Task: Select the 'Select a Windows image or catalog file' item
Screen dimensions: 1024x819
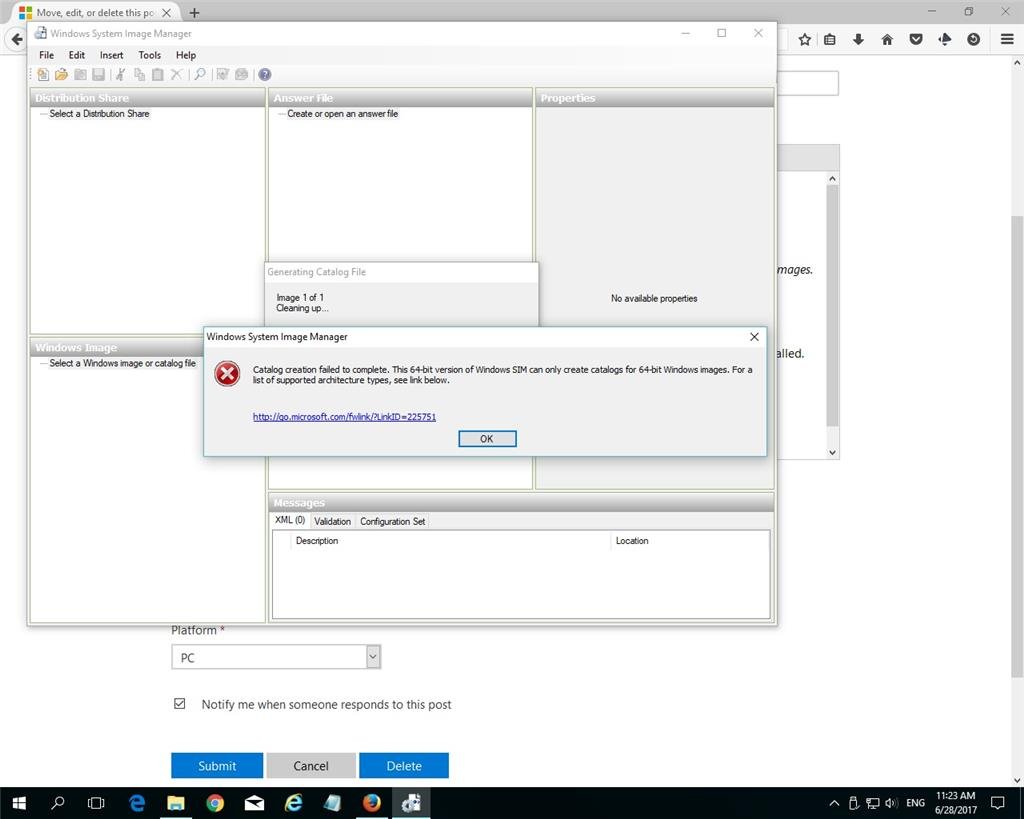Action: [122, 363]
